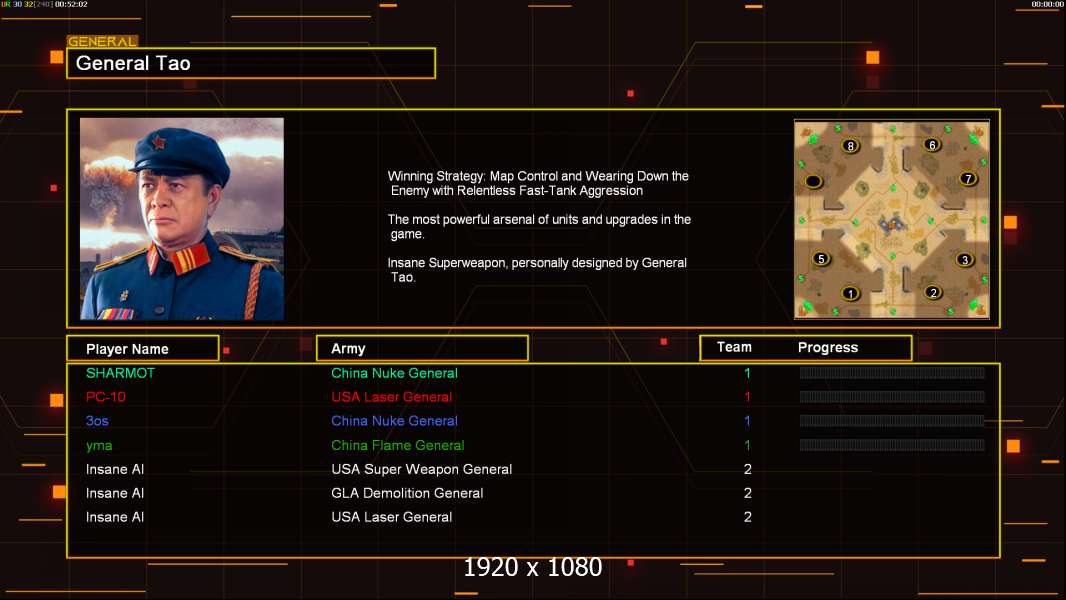Click start position 2 on the minimap
This screenshot has width=1066, height=600.
click(933, 292)
